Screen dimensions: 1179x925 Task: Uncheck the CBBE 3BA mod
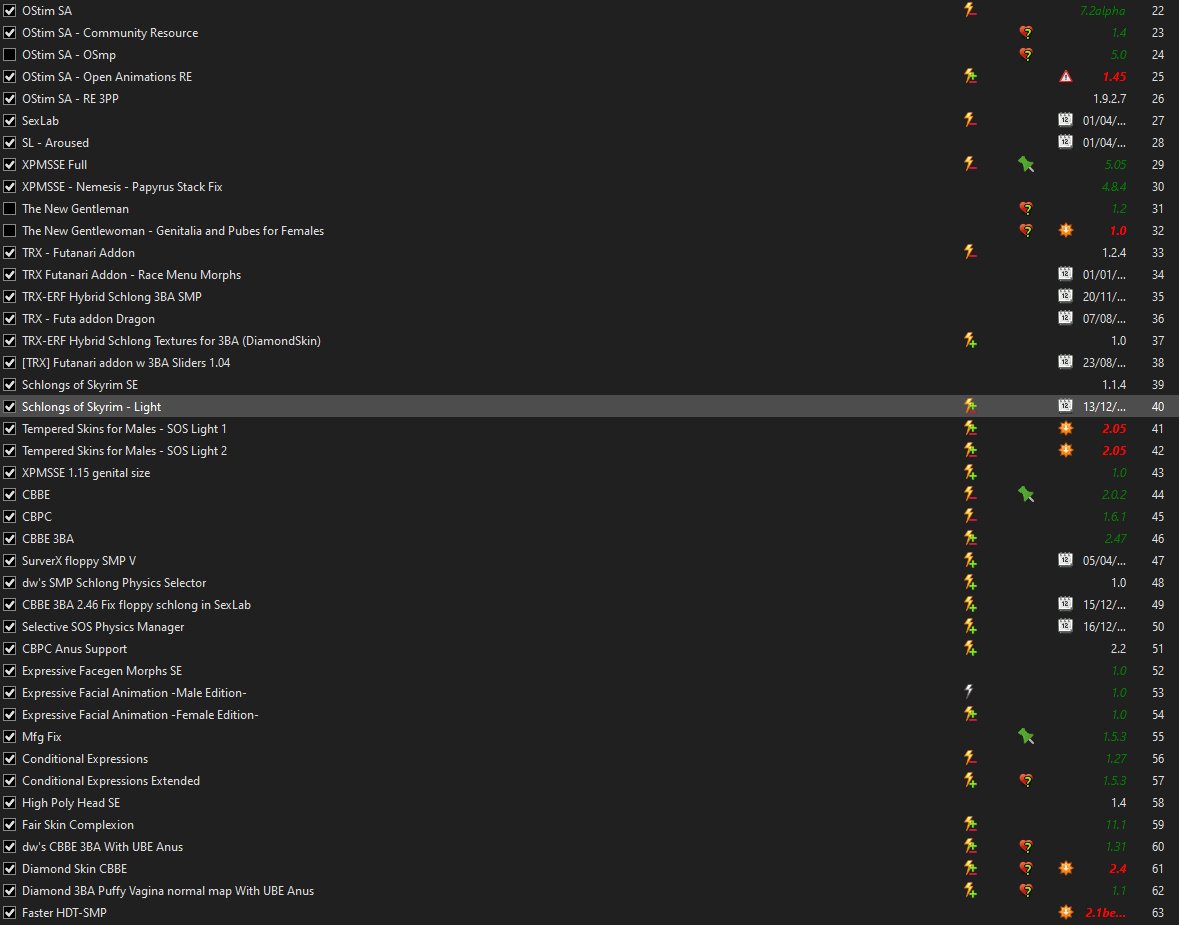pos(10,538)
